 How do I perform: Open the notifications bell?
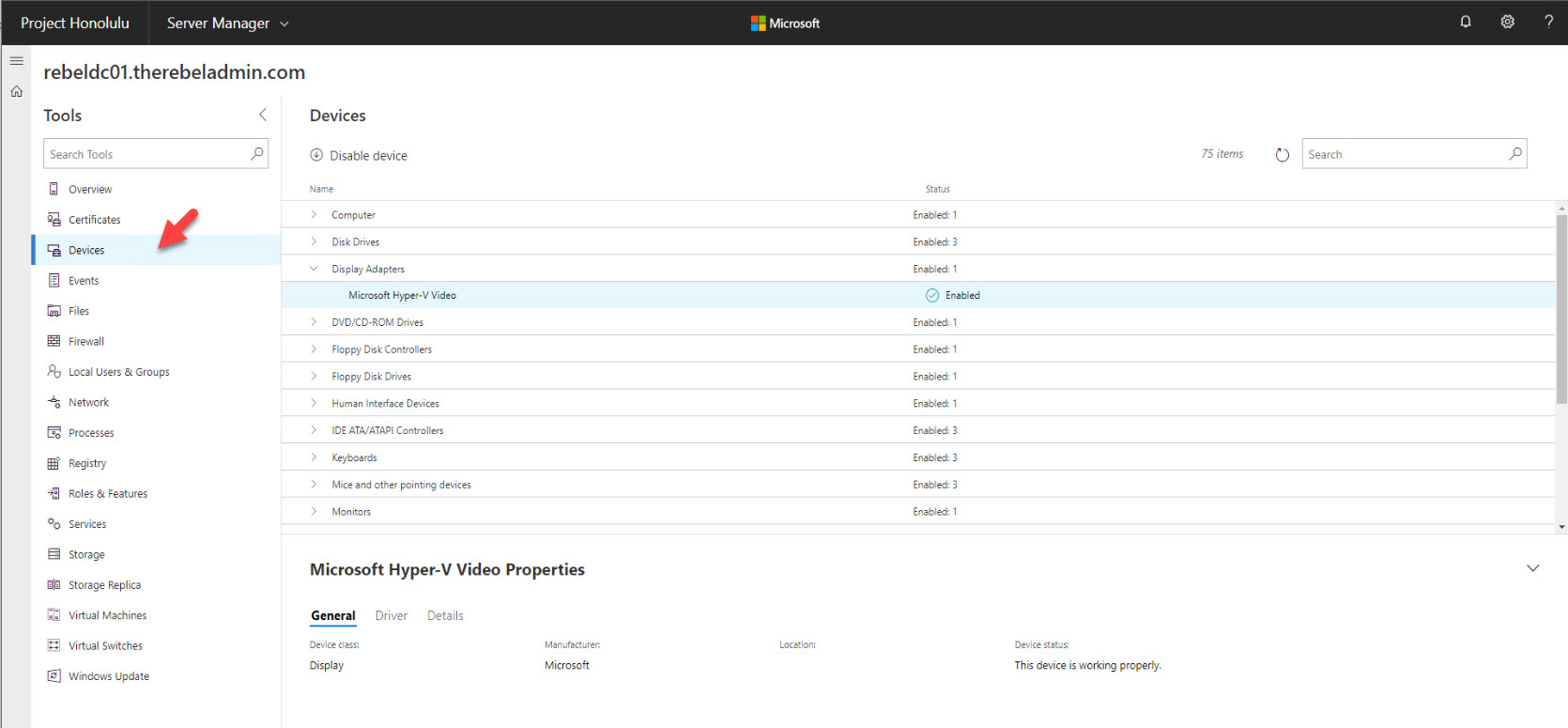point(1466,22)
